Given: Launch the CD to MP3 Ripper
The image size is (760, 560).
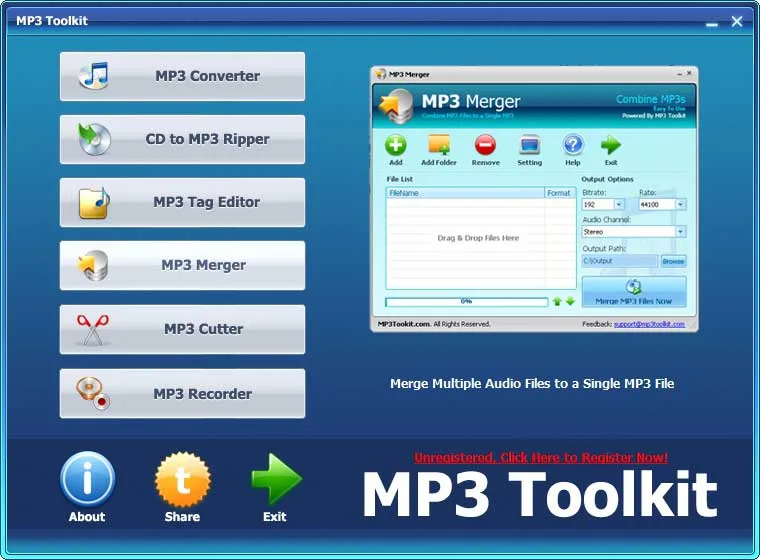Looking at the screenshot, I should point(182,140).
